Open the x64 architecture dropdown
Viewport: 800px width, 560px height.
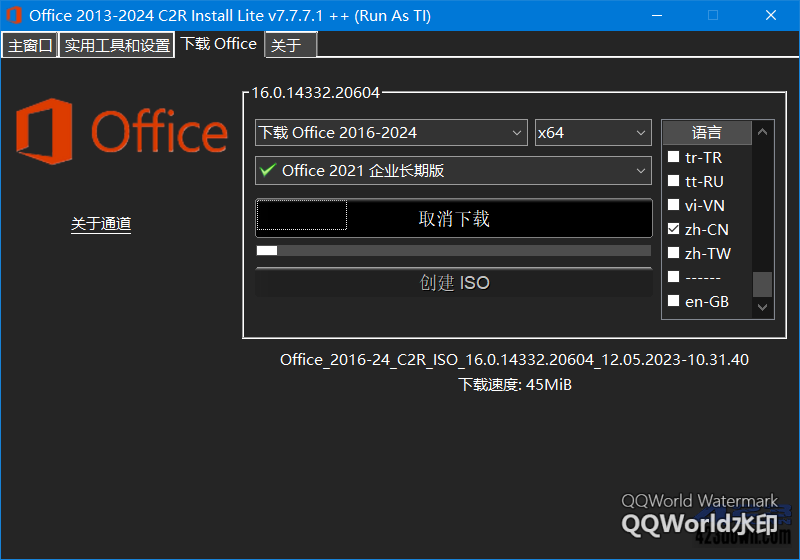pos(593,133)
